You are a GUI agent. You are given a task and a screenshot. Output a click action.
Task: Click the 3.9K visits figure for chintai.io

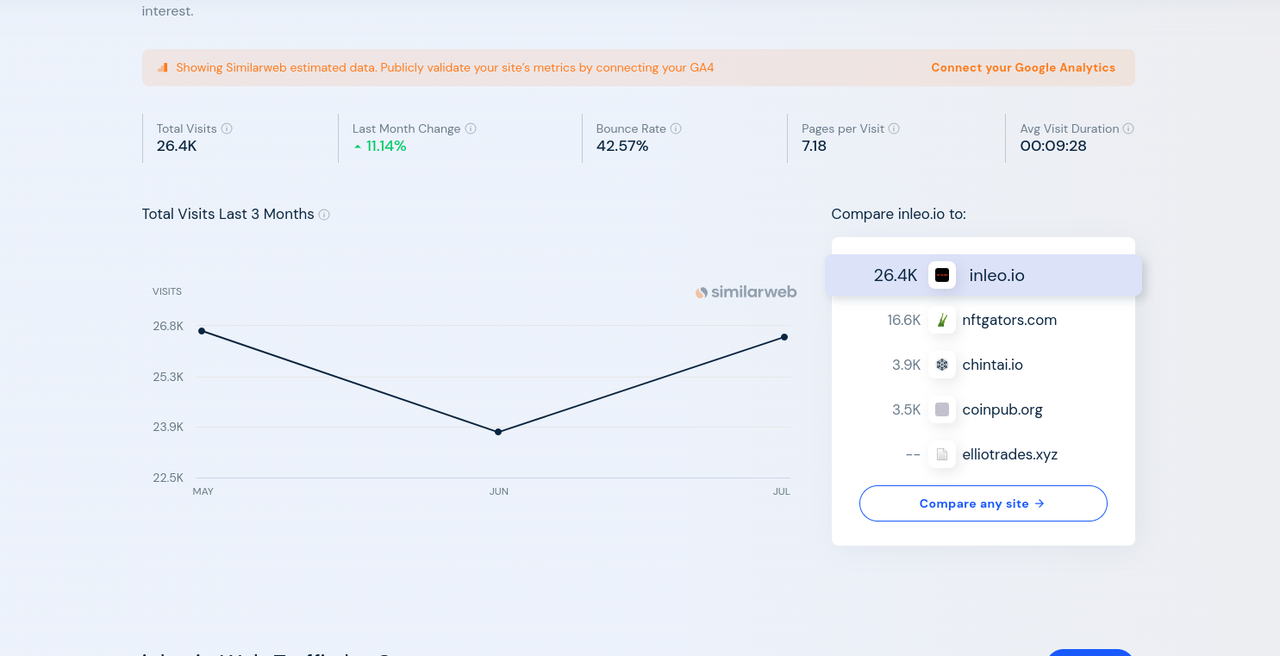click(x=906, y=365)
